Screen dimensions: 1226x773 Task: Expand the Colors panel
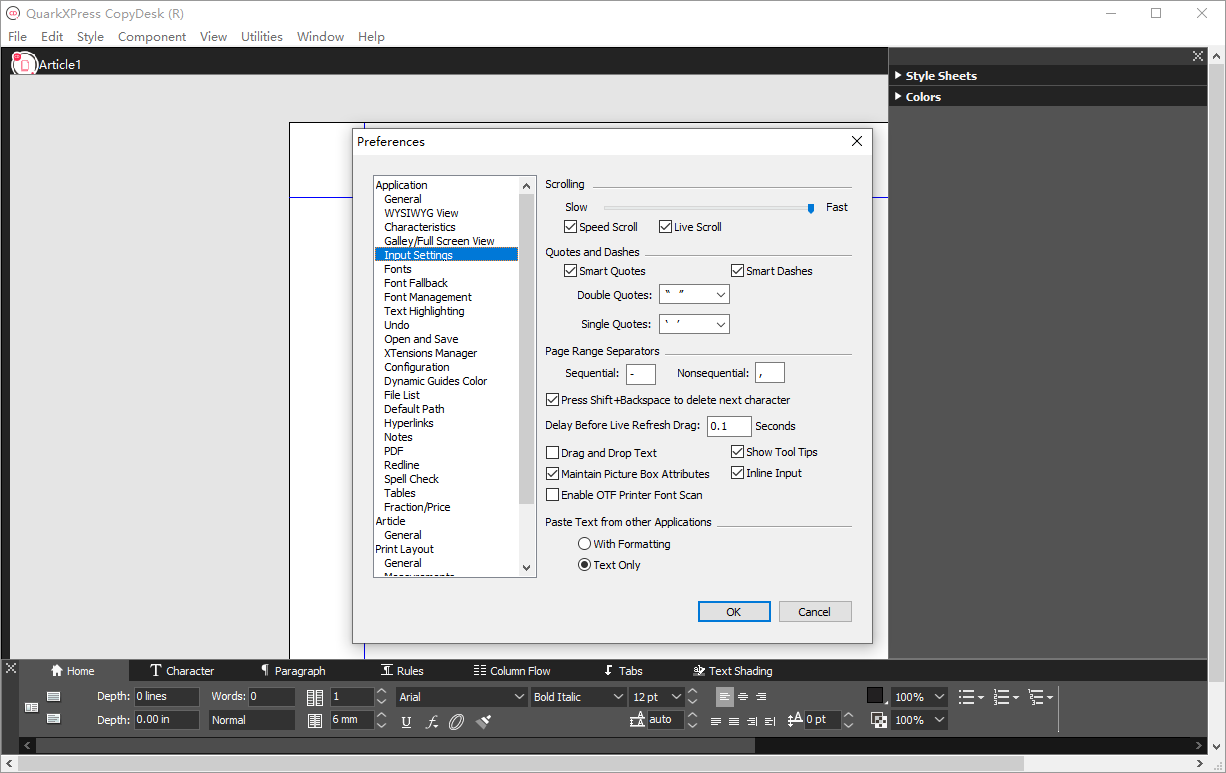pos(898,97)
